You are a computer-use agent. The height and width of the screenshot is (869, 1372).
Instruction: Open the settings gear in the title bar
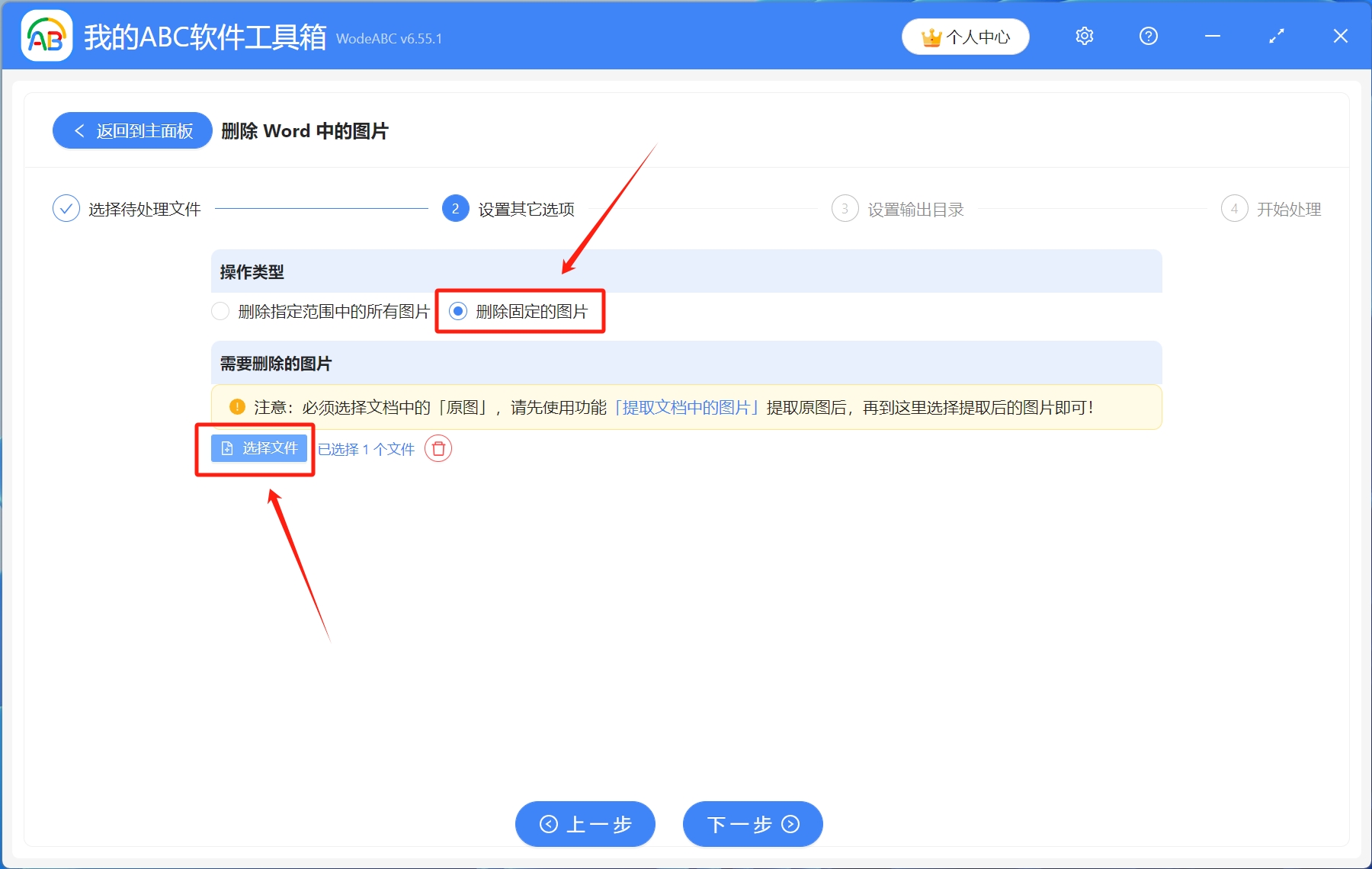click(x=1084, y=36)
